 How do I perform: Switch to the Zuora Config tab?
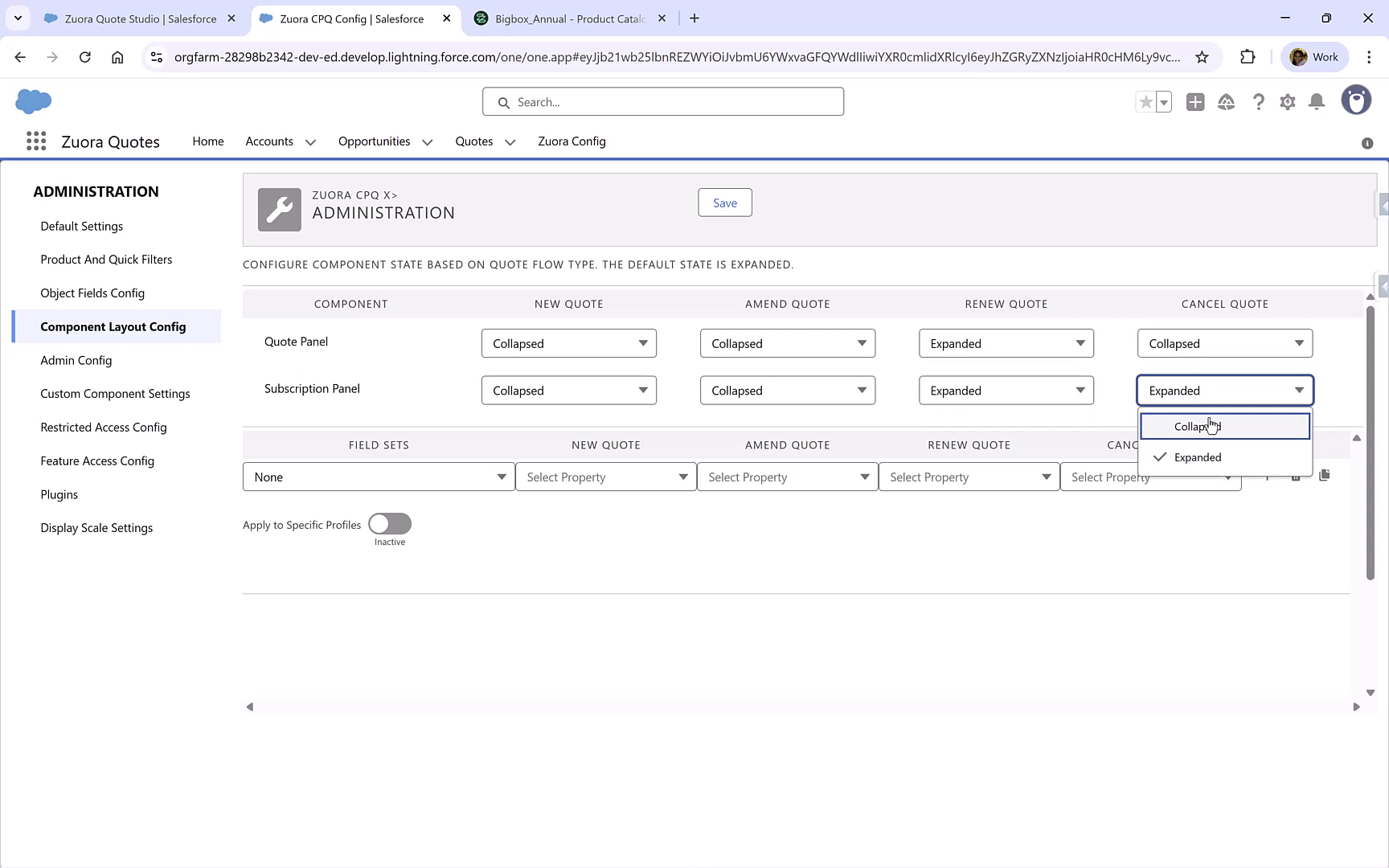572,141
